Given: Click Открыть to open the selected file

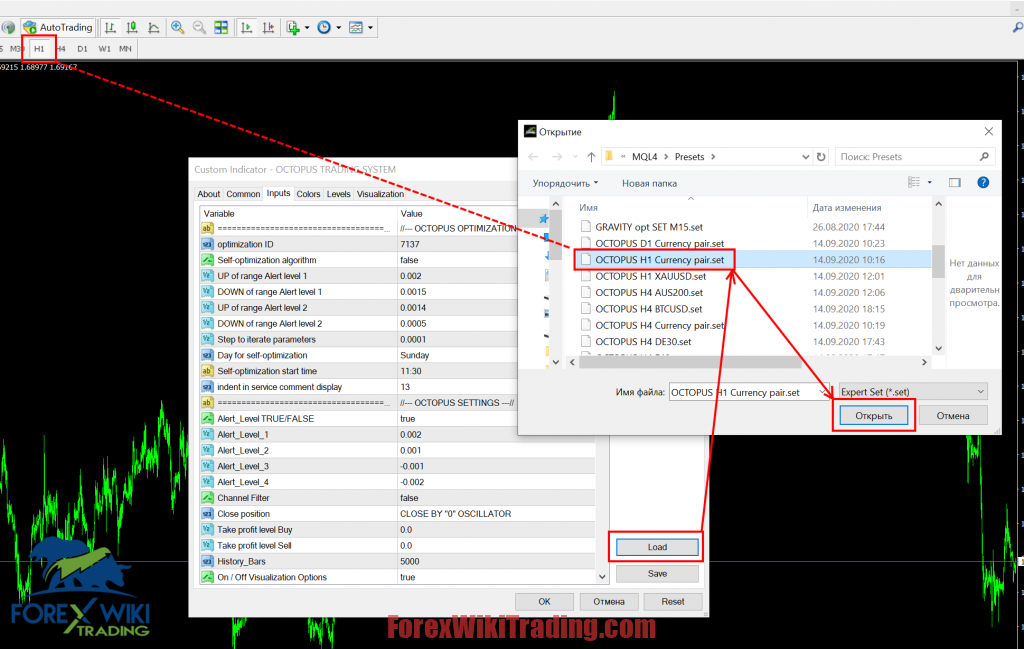Looking at the screenshot, I should (874, 416).
